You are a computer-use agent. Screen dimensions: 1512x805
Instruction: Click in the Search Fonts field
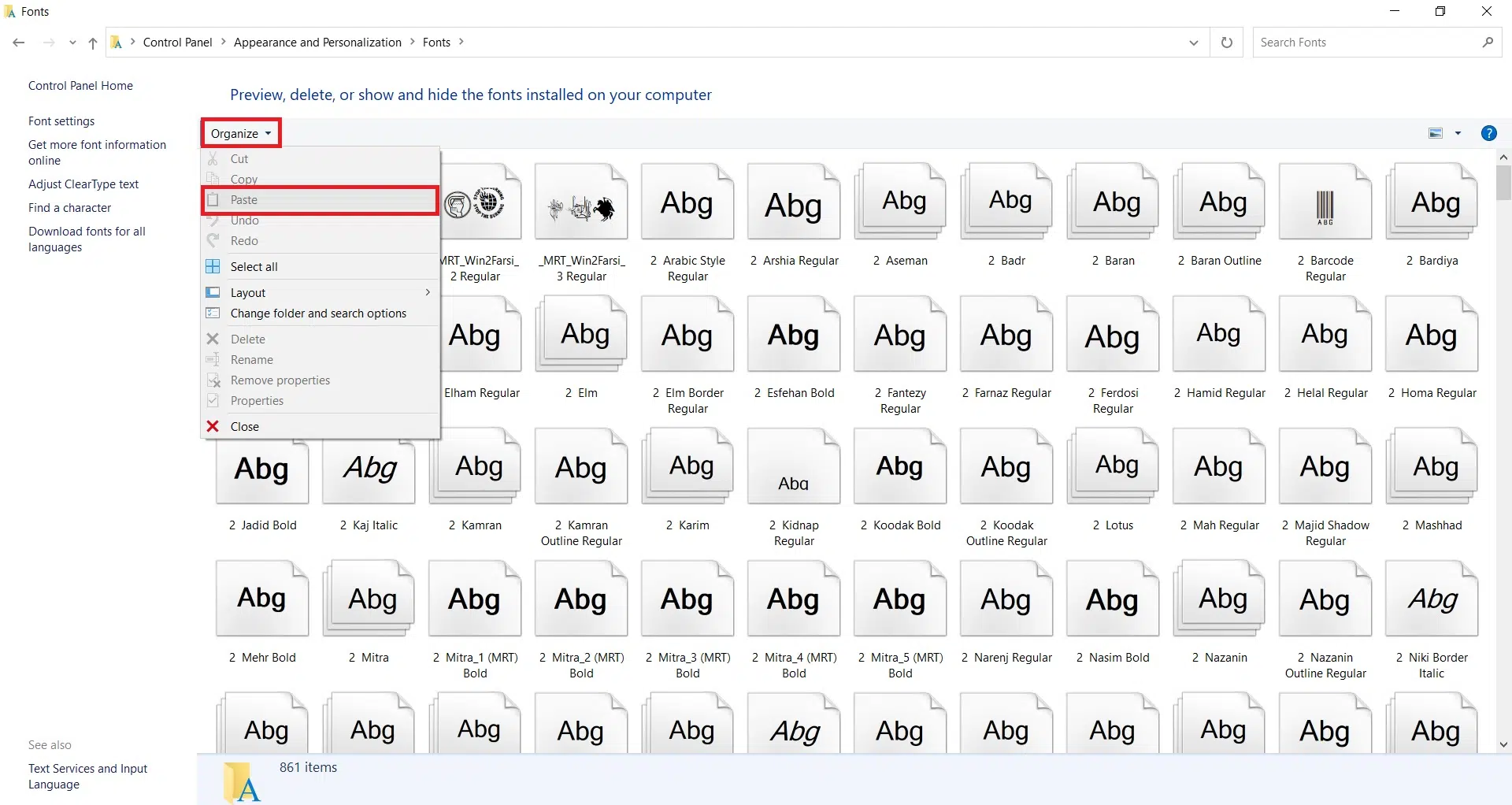1366,43
